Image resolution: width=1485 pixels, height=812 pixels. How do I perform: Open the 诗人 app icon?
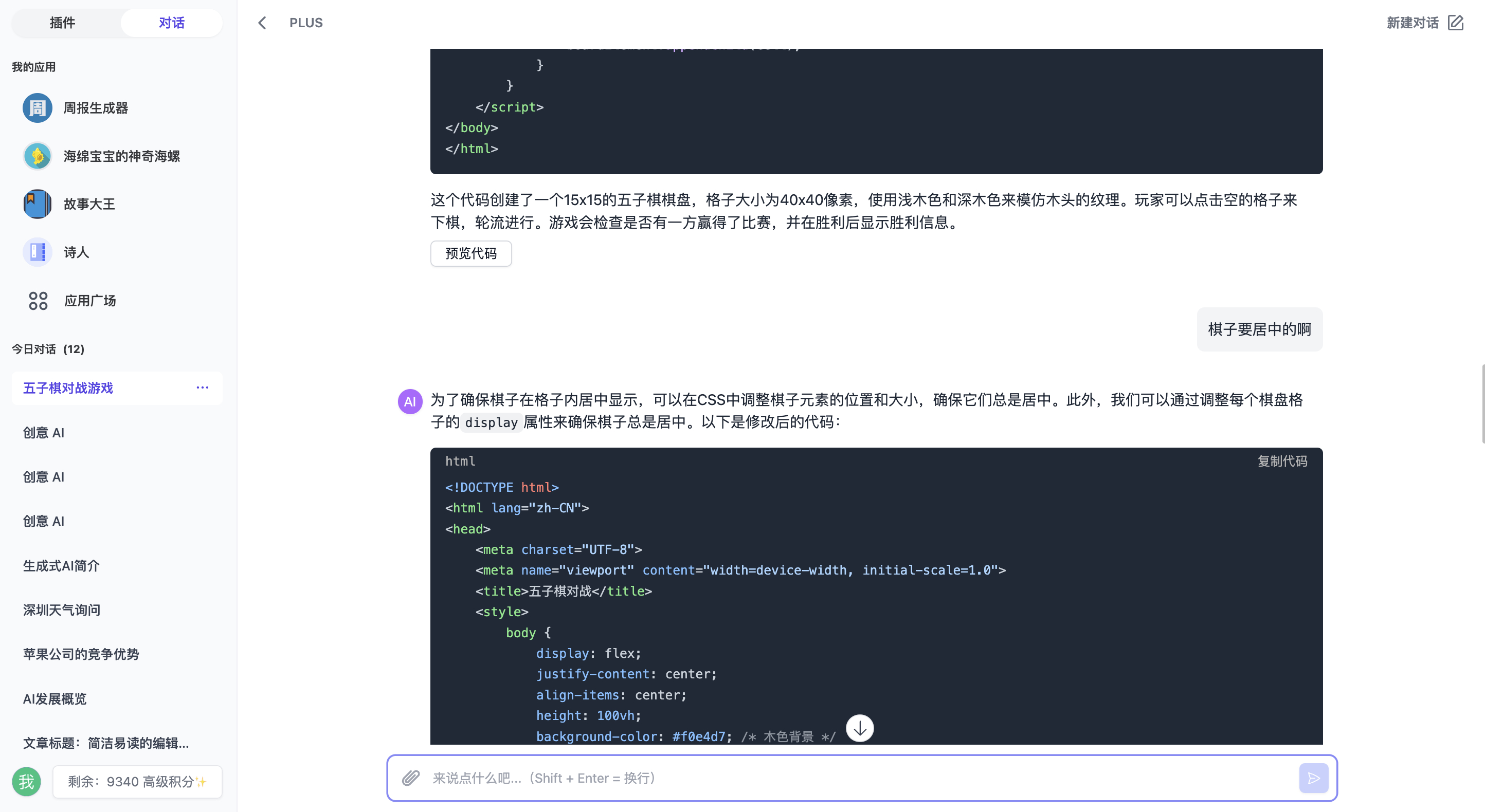point(38,252)
